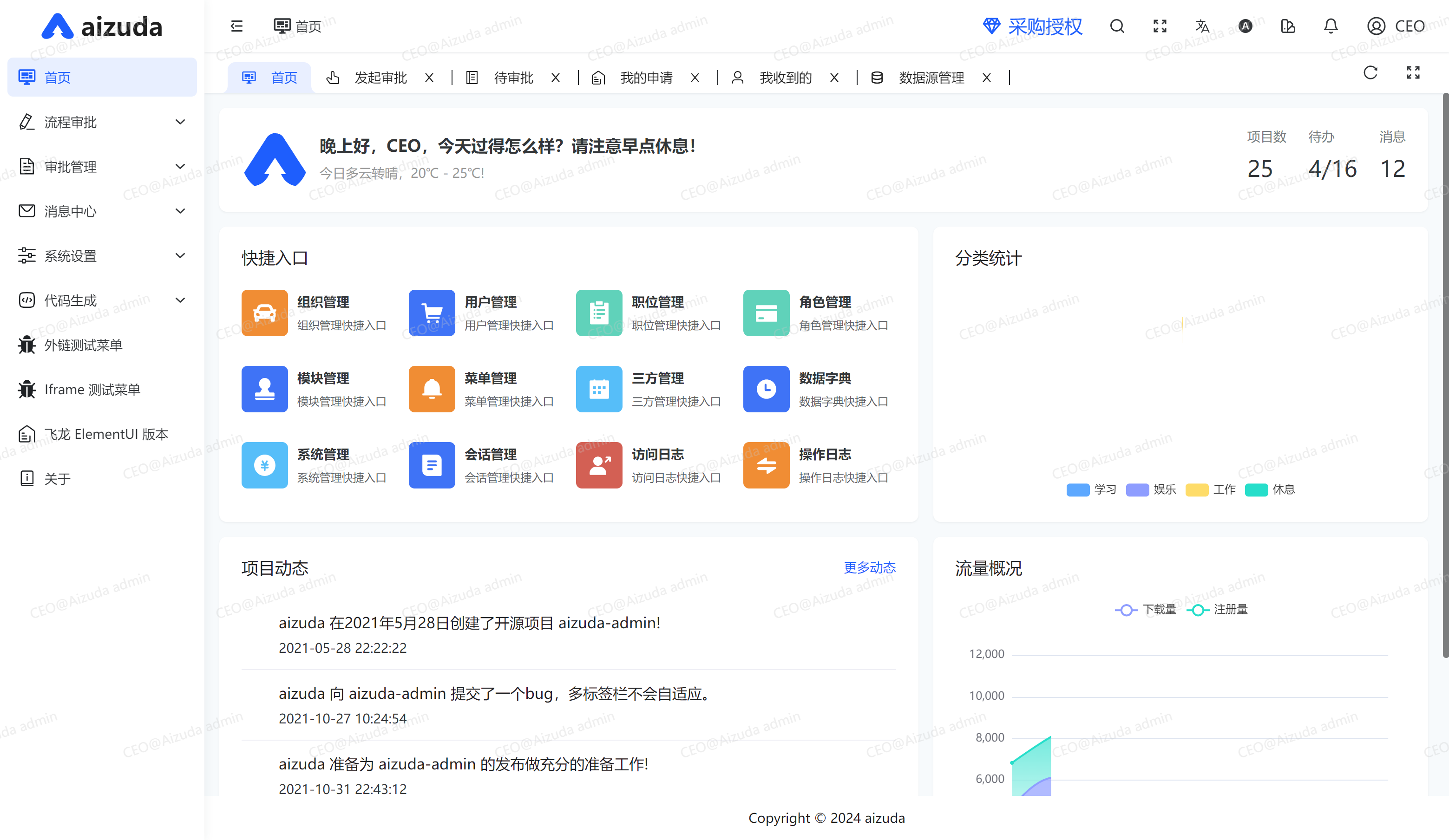1449x840 pixels.
Task: Open 系统管理 yen coin shortcut icon
Action: 264,465
